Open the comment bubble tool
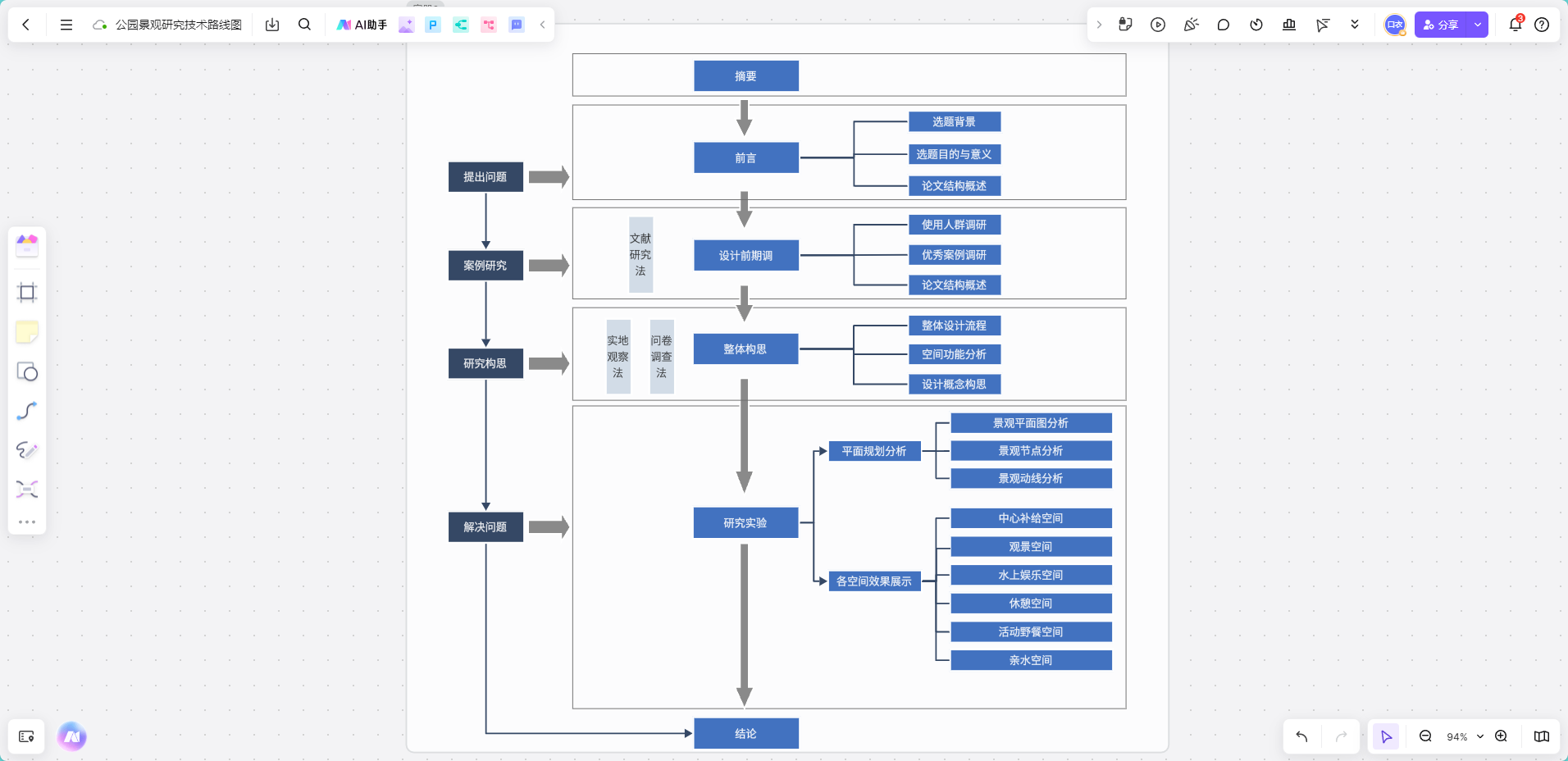 1224,25
